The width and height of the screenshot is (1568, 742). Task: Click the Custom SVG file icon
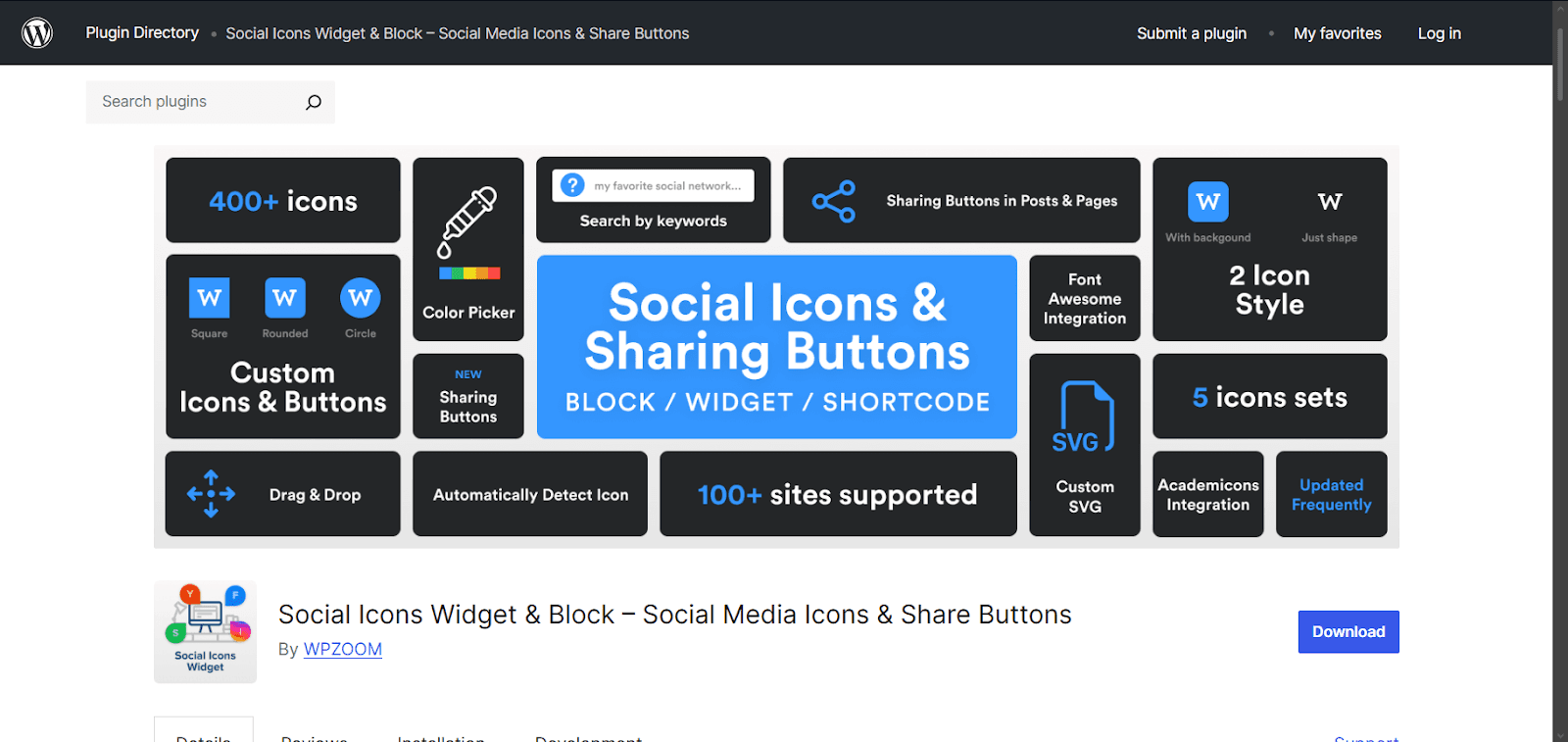(x=1085, y=416)
